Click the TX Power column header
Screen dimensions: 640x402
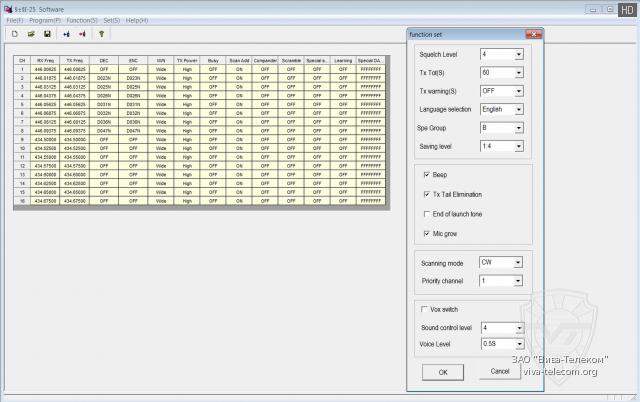[x=187, y=60]
